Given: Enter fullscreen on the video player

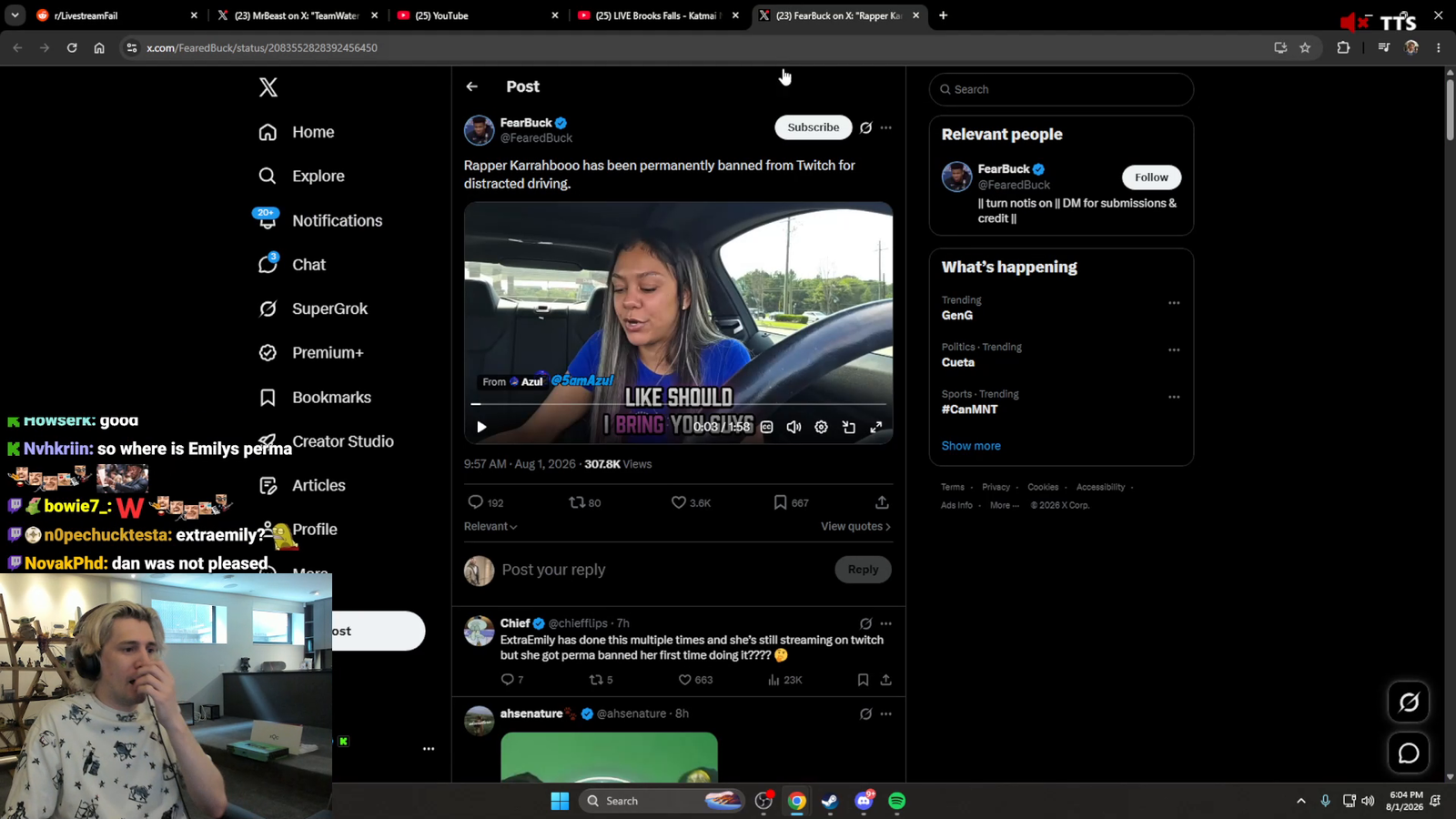Looking at the screenshot, I should click(x=876, y=427).
